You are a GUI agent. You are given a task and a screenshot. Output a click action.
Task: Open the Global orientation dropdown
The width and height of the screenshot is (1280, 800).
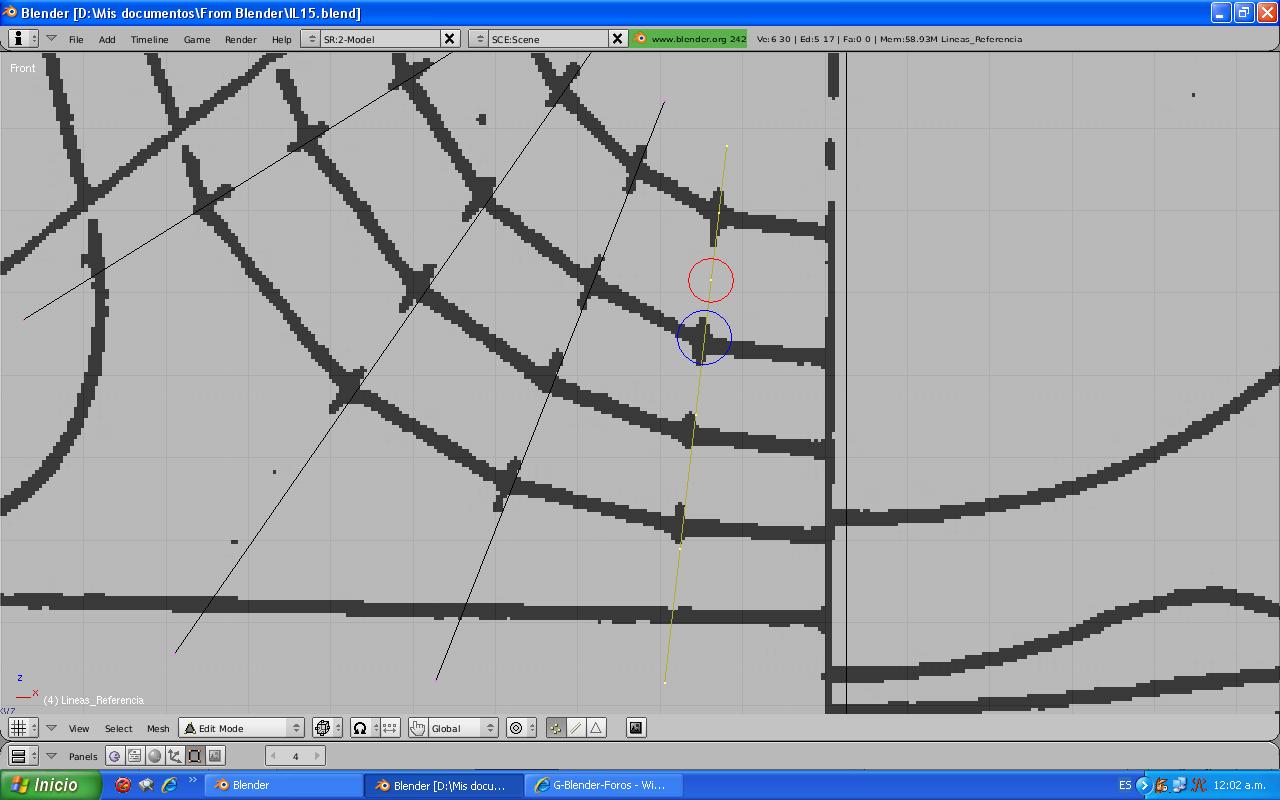(x=463, y=728)
